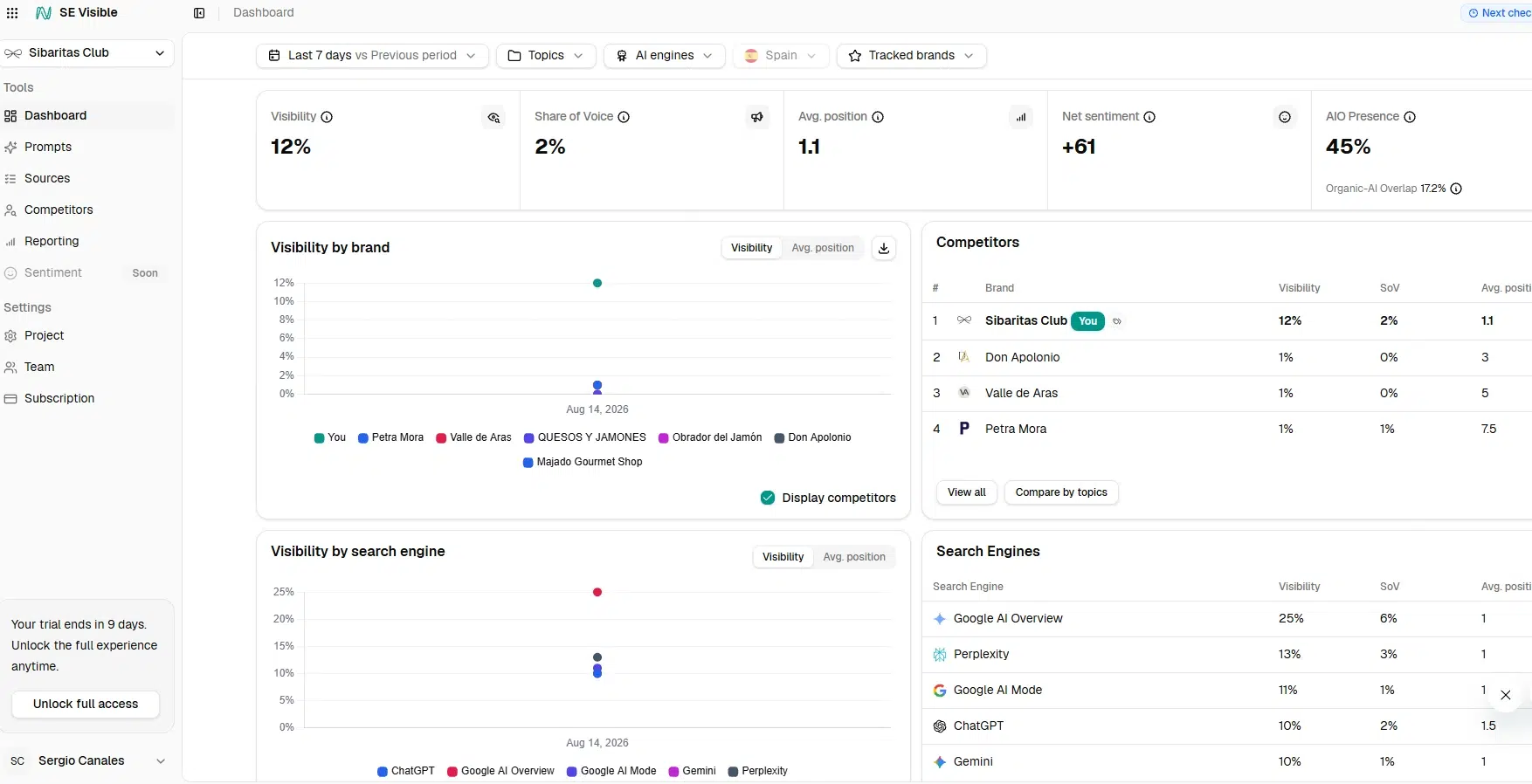Toggle Google AI Overview in the chart legend
This screenshot has width=1532, height=784.
pos(501,771)
